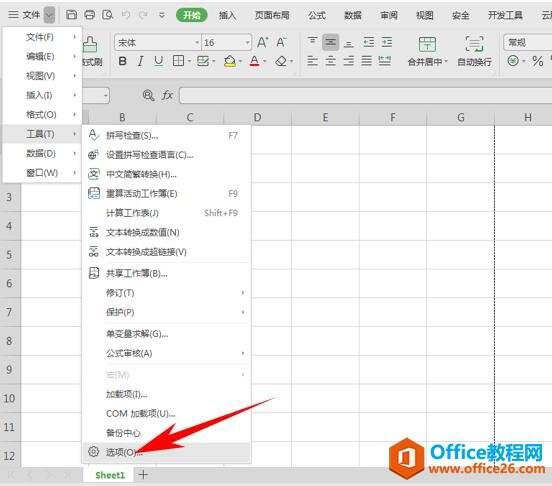Select 拼写检查(S) menu item

coord(166,135)
